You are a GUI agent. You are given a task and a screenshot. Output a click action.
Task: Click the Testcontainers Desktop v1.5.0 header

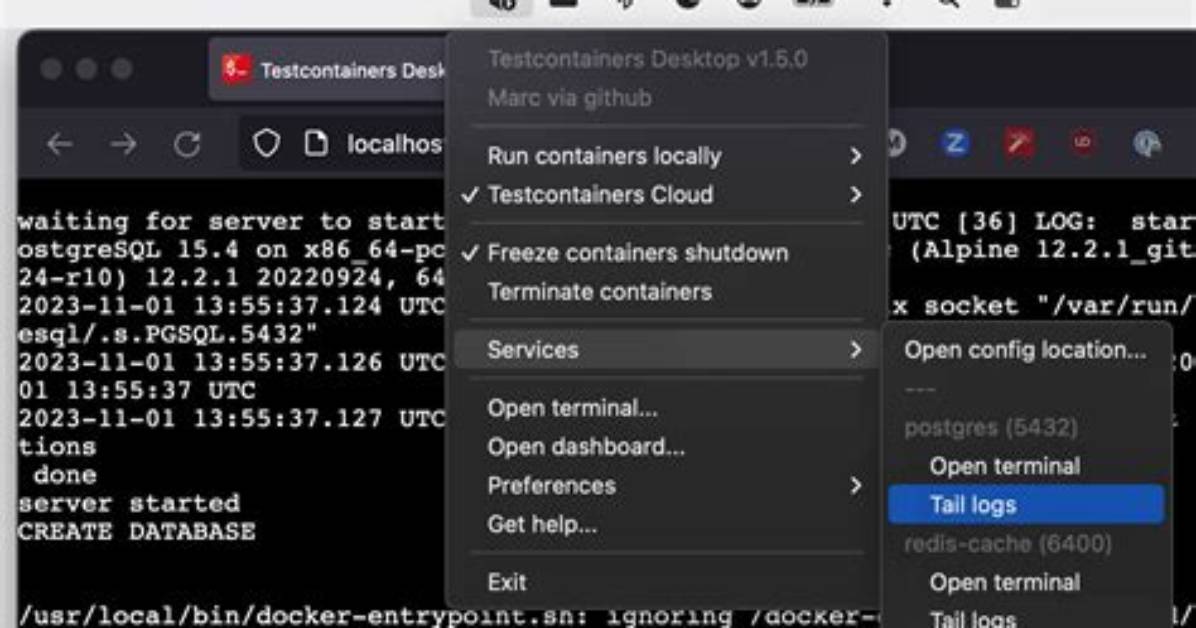(648, 59)
